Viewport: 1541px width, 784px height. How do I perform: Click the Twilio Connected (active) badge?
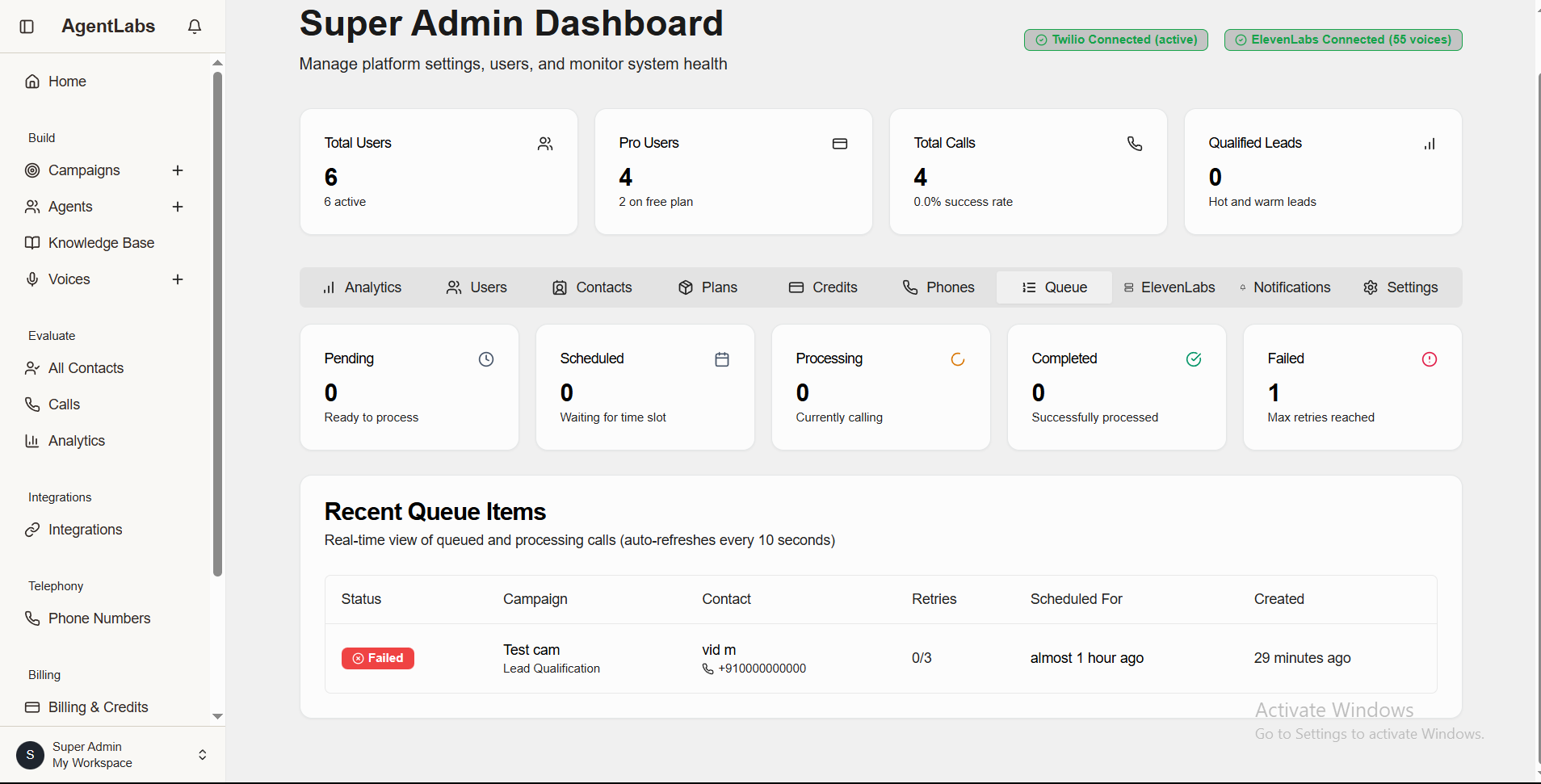click(1115, 40)
